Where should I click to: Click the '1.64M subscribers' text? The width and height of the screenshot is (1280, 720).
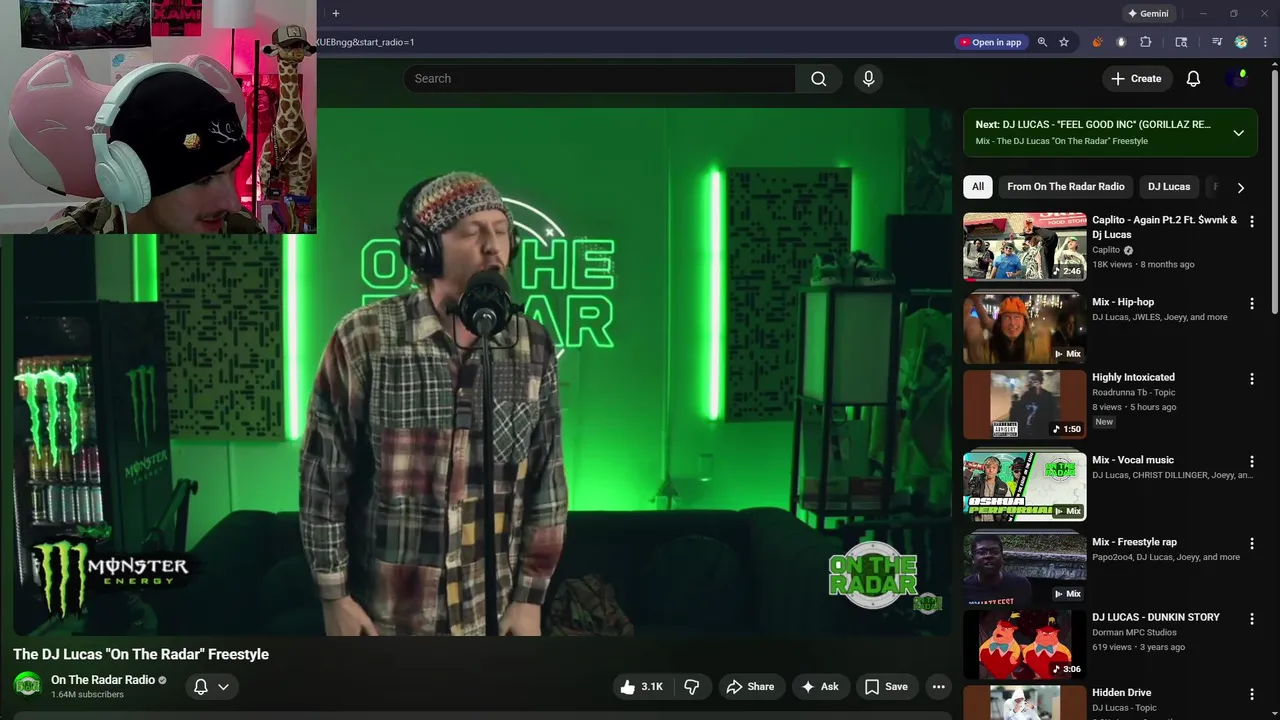(x=87, y=695)
